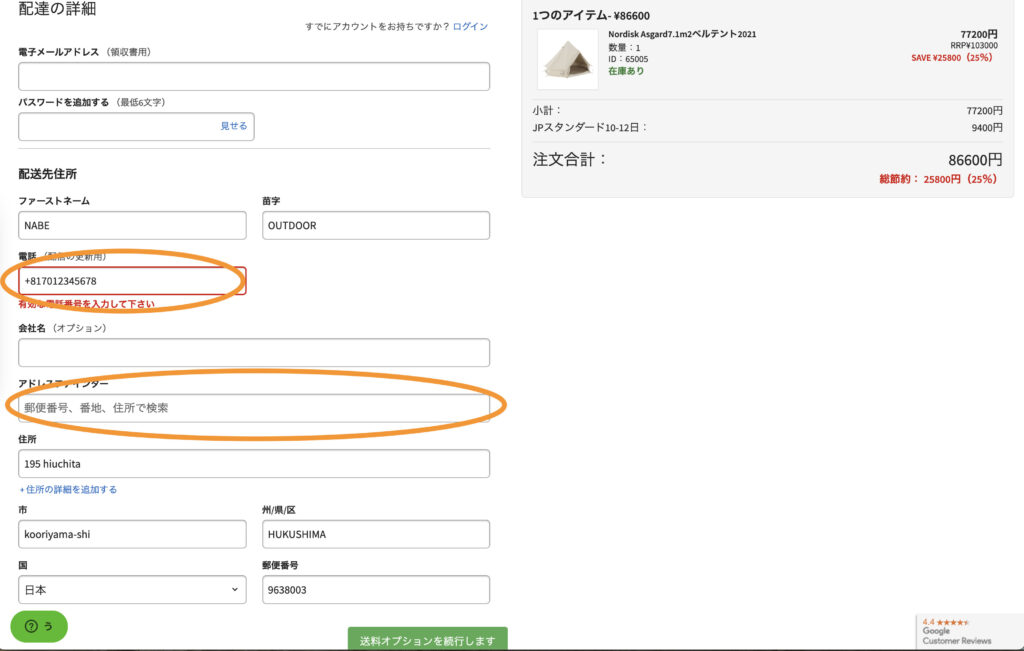
Task: Click the SAVE ¥25800 (25%) text
Action: (952, 57)
